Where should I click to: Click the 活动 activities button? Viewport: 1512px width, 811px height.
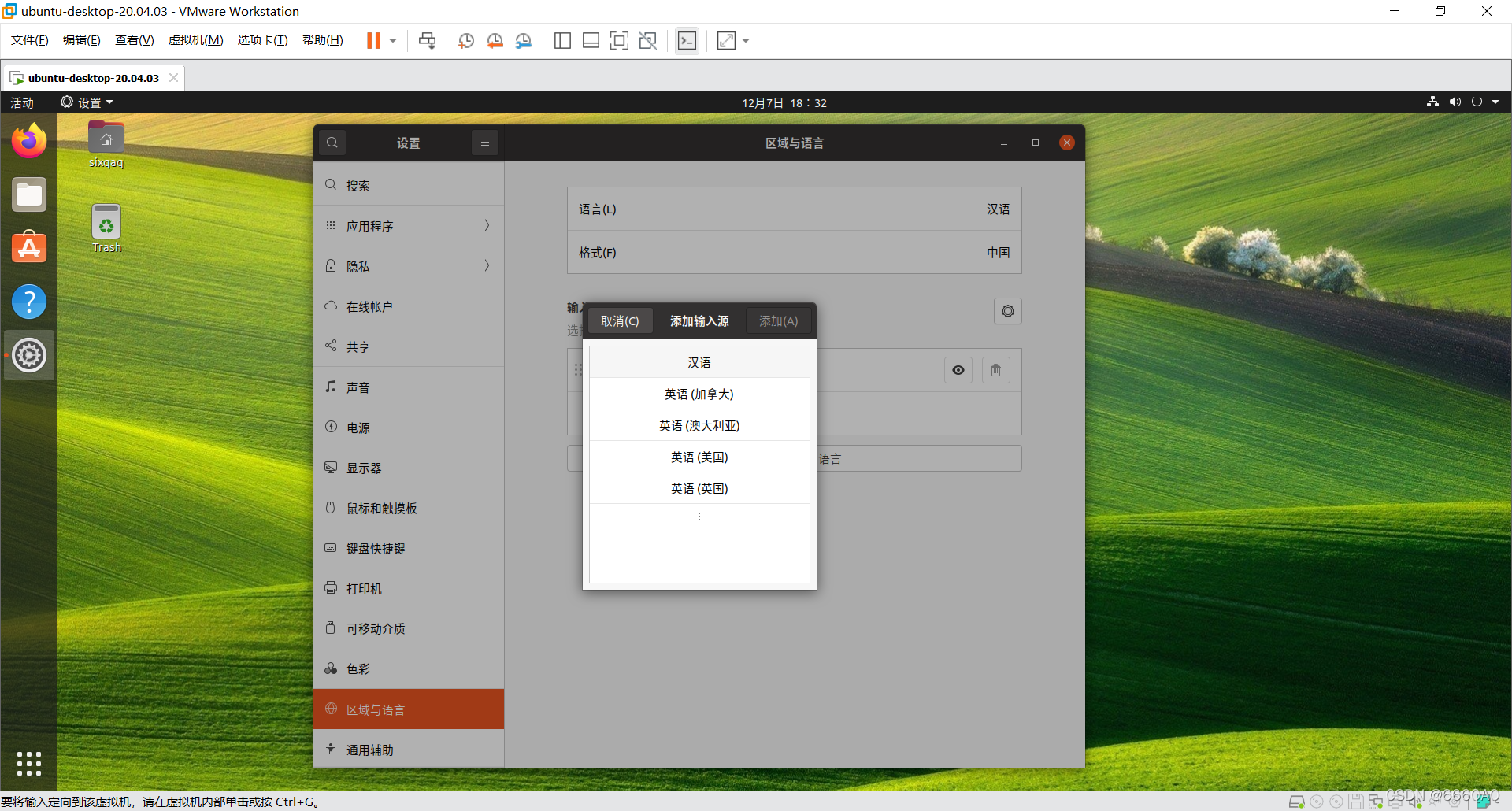22,102
